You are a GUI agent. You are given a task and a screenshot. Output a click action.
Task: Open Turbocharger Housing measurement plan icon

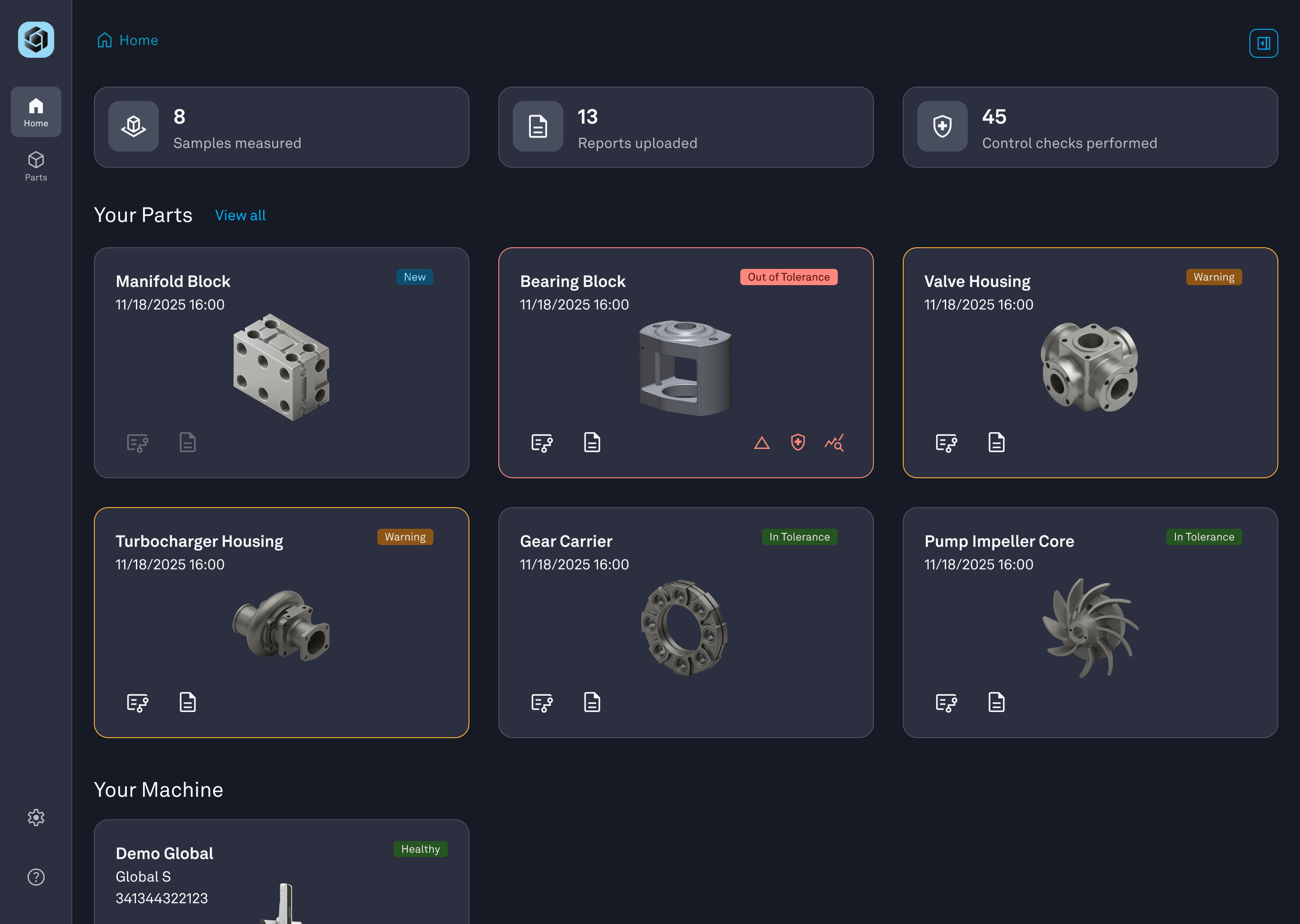point(137,702)
